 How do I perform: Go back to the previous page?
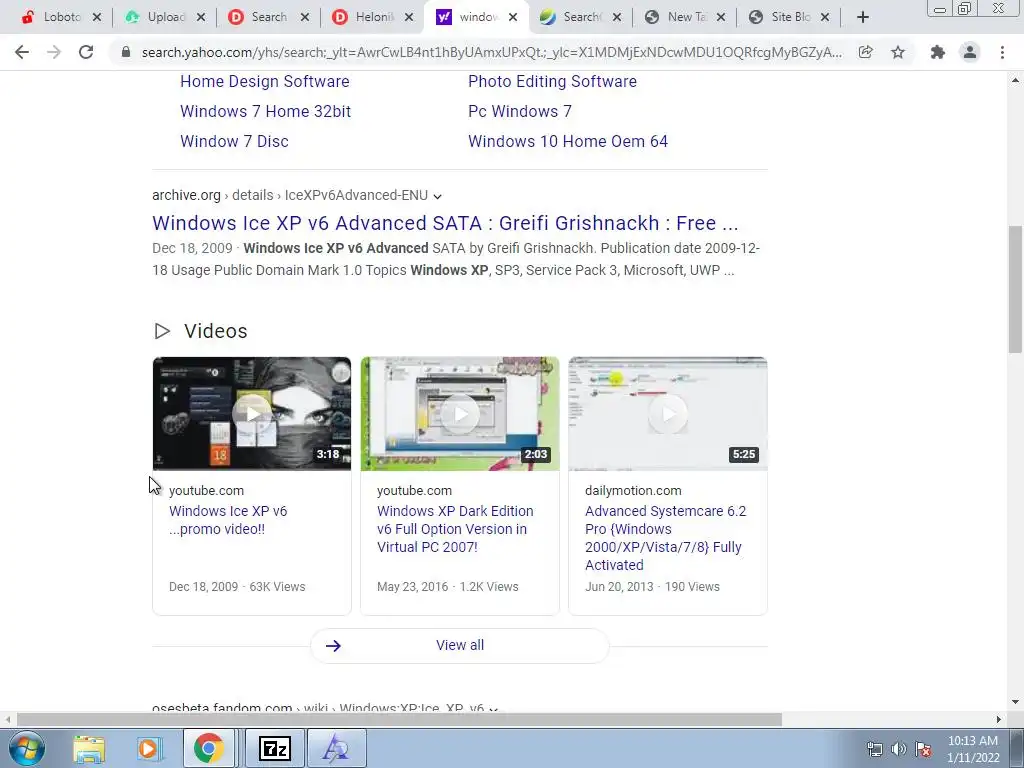[22, 52]
